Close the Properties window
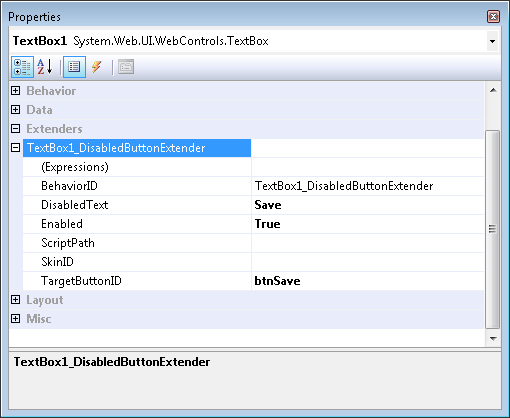The image size is (510, 418). point(493,16)
